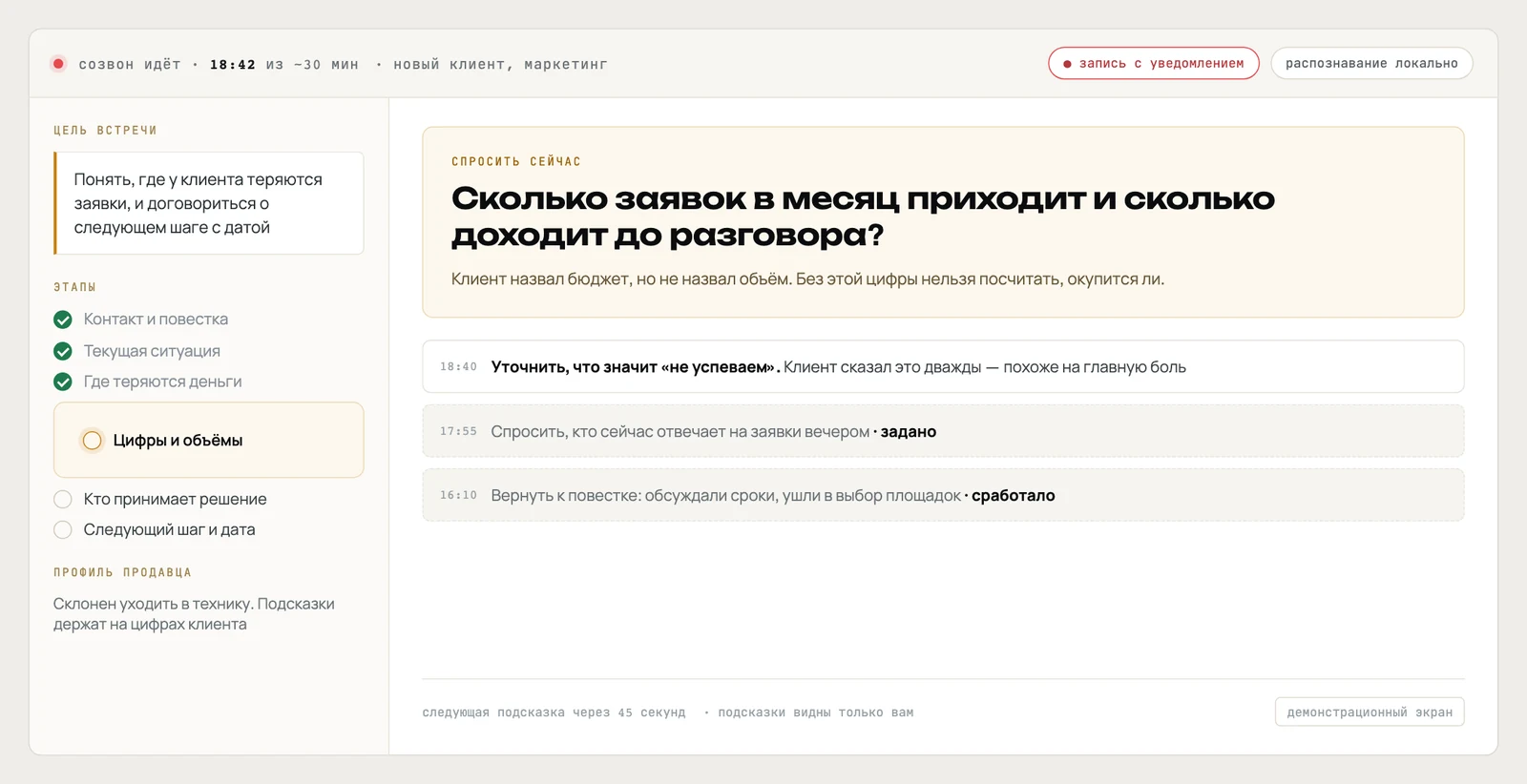Click the headline question about заявок в месяц

pyautogui.click(x=863, y=217)
